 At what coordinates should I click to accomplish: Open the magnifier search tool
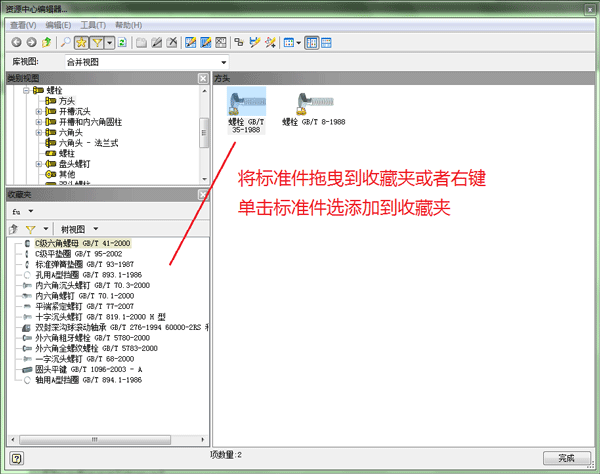pos(65,42)
